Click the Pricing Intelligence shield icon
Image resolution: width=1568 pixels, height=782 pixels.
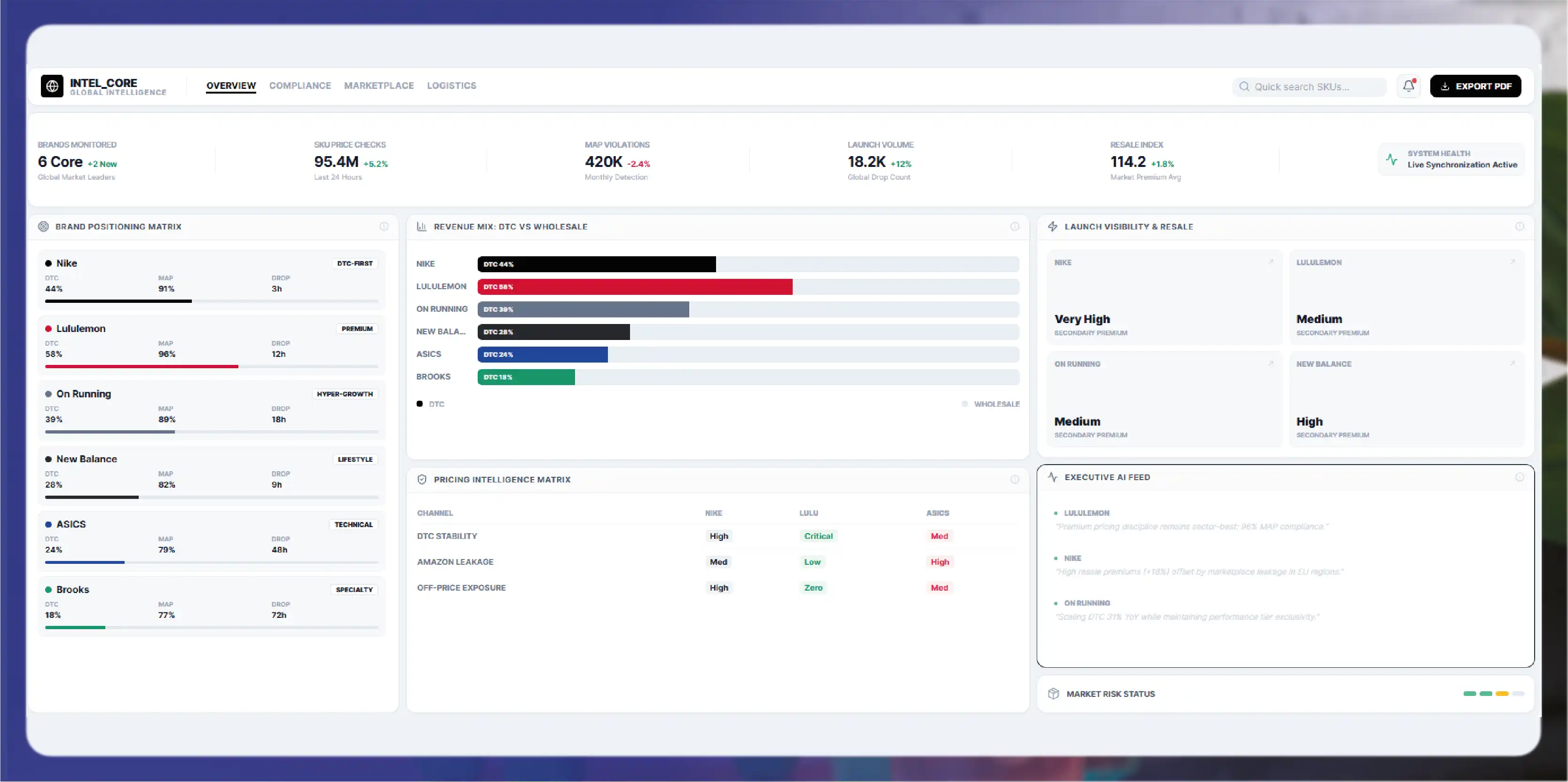[422, 480]
